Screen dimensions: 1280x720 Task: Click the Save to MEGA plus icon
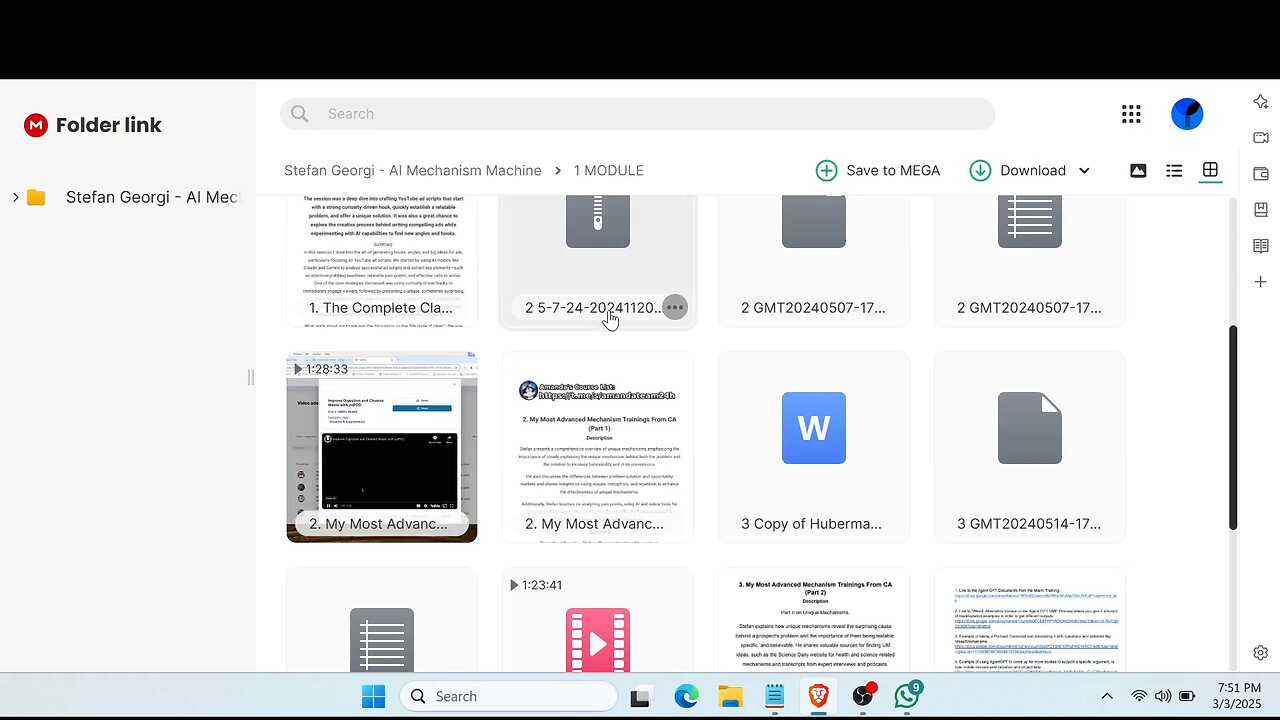coord(826,170)
